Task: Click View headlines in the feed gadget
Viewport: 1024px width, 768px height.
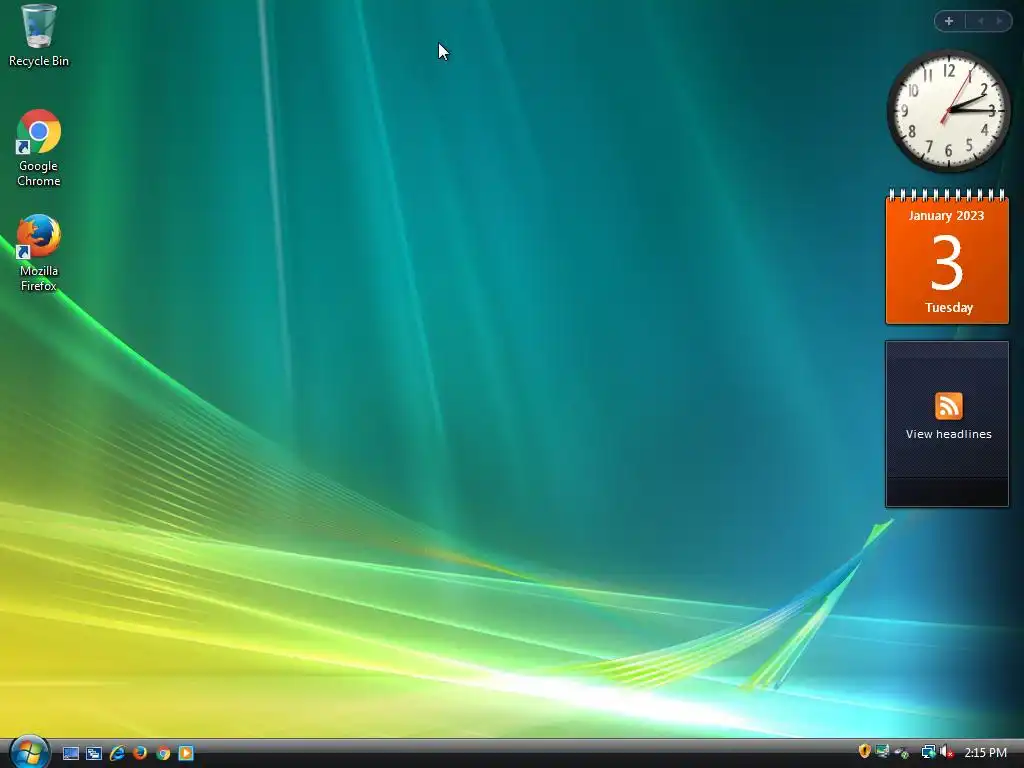Action: [x=948, y=434]
